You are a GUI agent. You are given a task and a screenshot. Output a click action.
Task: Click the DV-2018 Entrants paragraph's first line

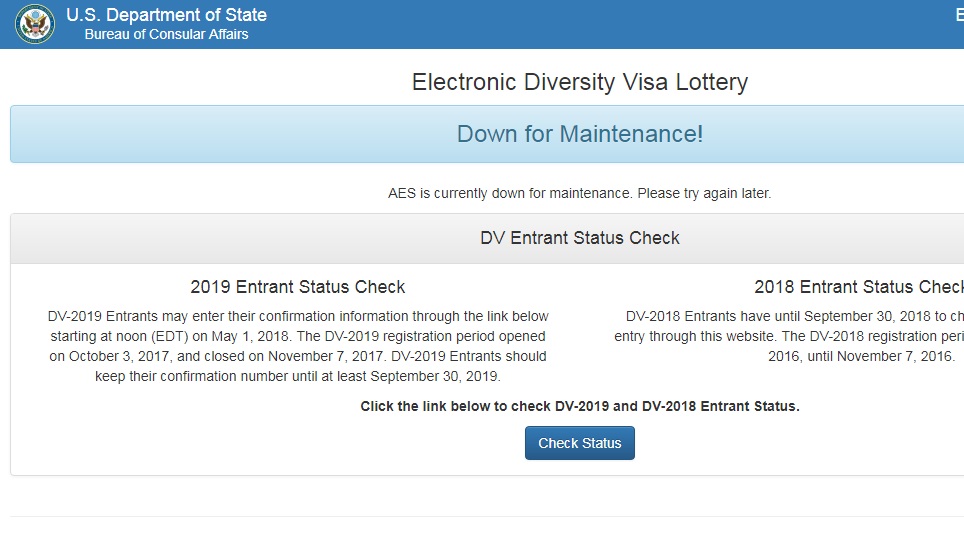[795, 316]
